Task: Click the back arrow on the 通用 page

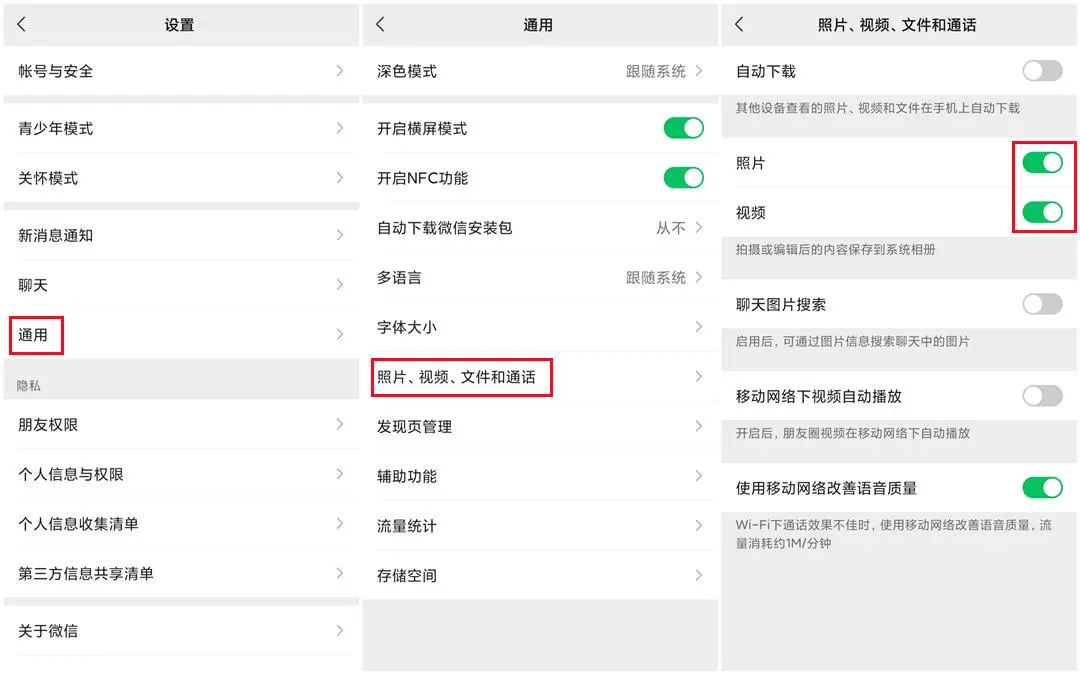Action: coord(382,24)
